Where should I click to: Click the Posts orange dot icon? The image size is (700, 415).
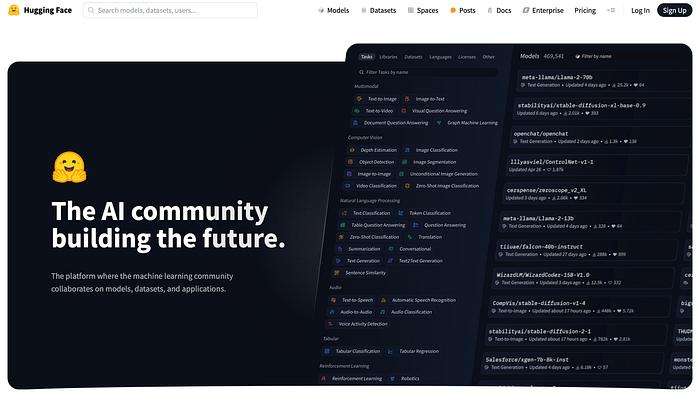(453, 10)
